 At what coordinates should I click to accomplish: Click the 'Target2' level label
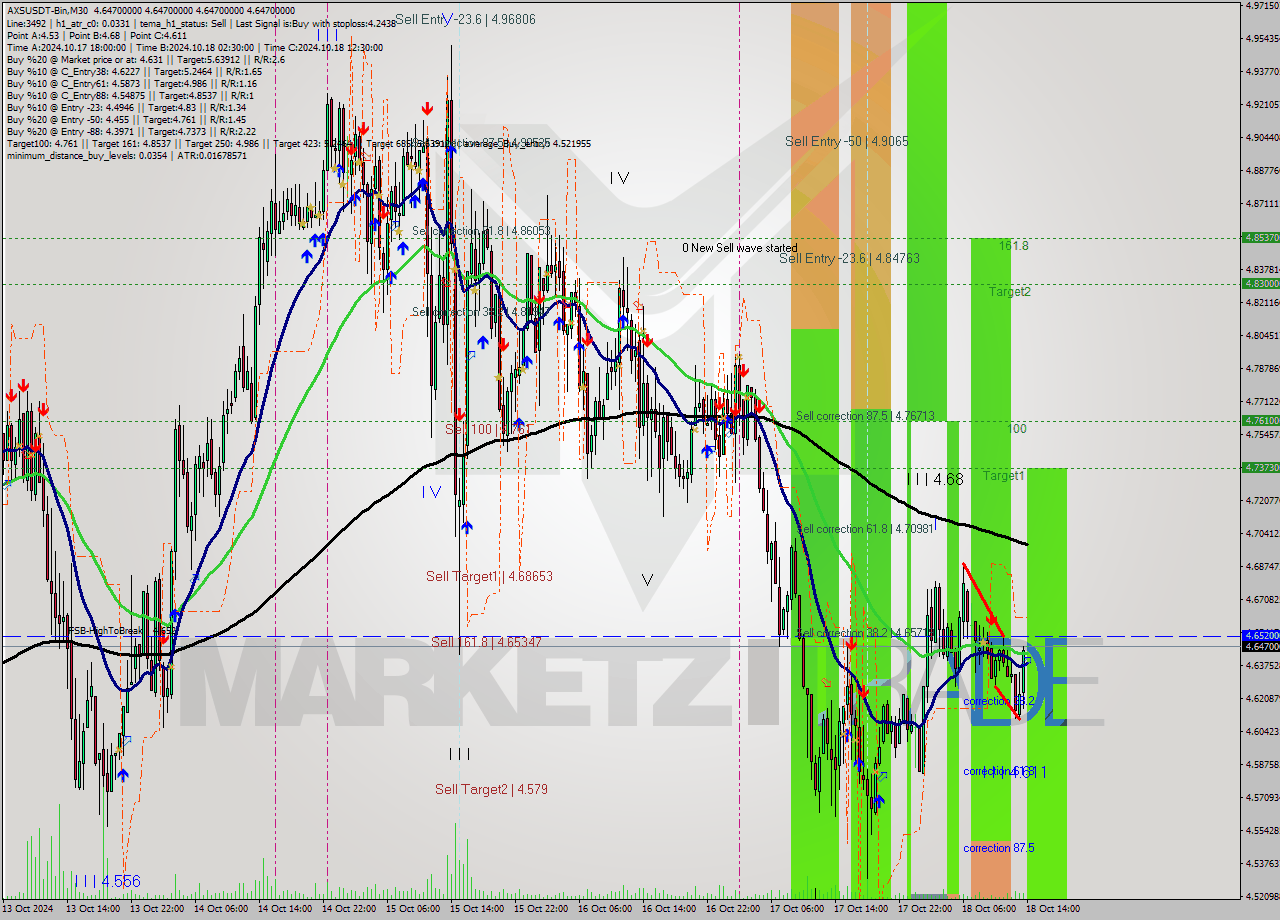tap(1010, 292)
